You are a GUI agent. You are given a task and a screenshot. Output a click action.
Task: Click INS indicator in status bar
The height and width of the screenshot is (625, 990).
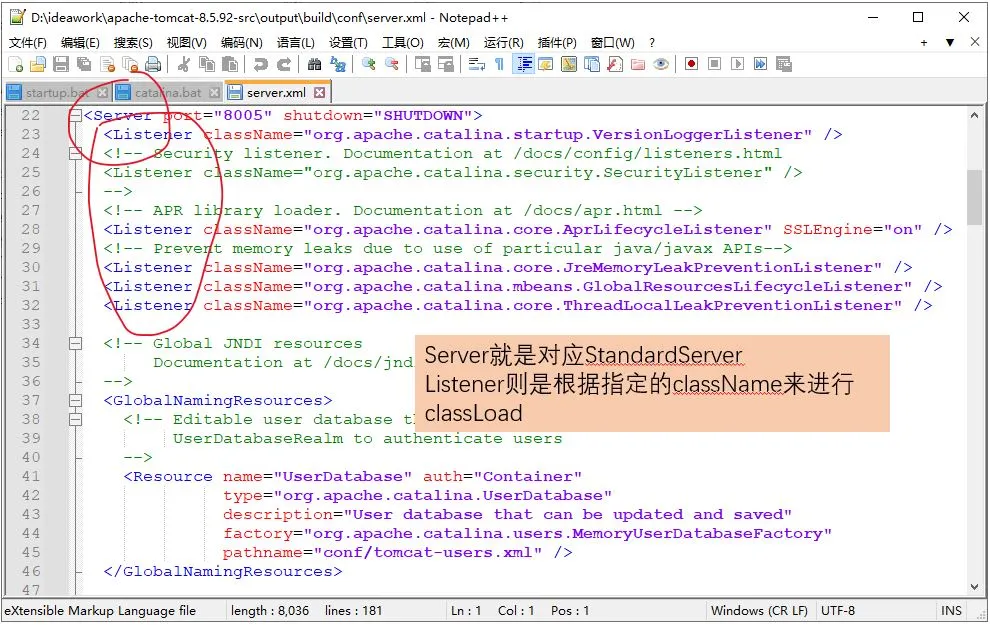pos(951,610)
